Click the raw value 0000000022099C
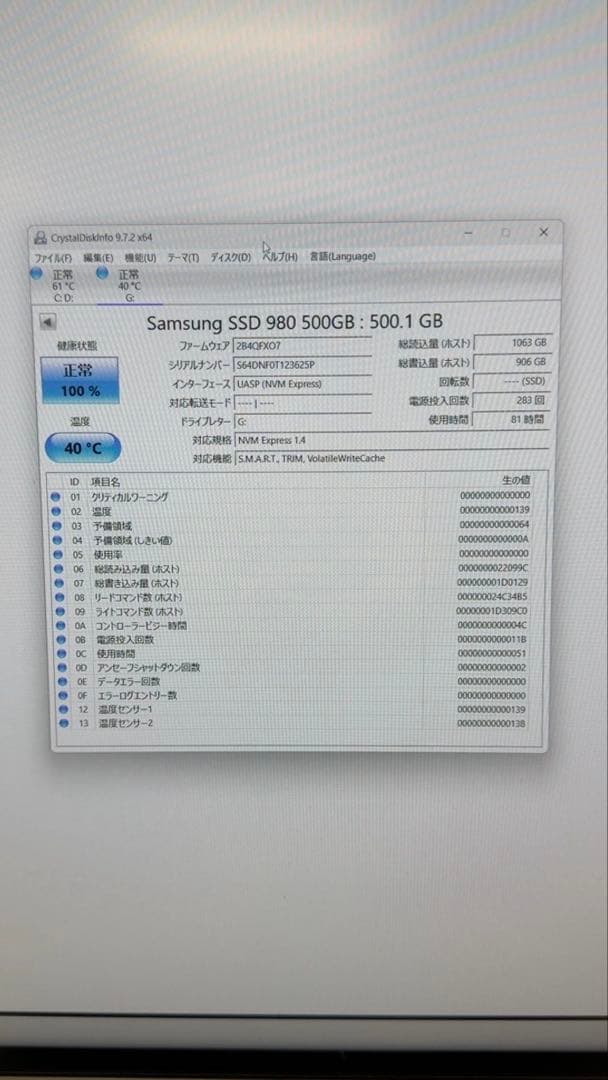This screenshot has height=1080, width=608. [x=493, y=568]
